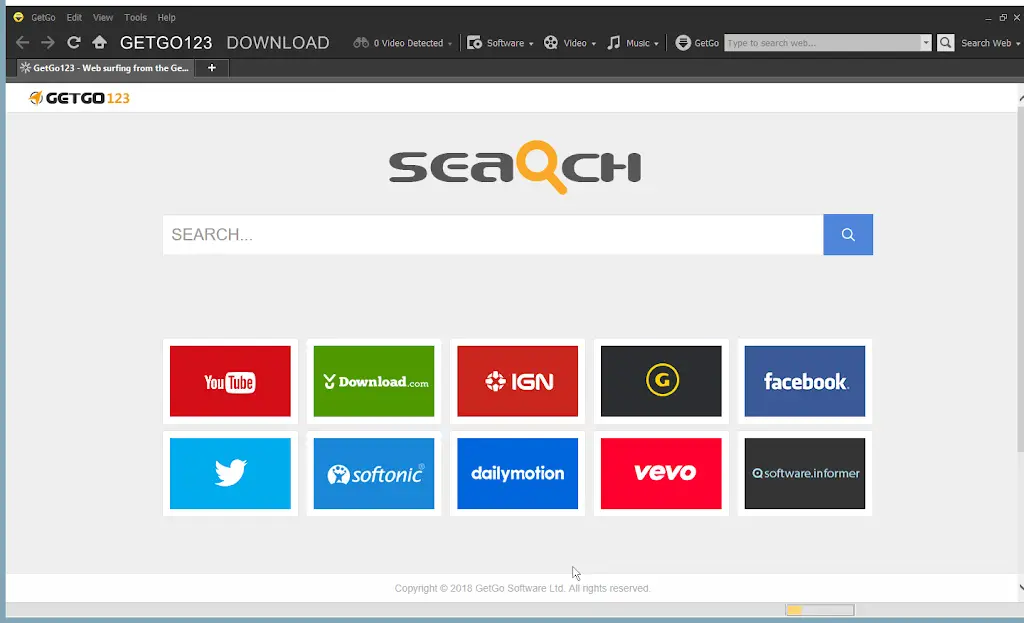Click the blue search button
1024x623 pixels.
(x=848, y=234)
